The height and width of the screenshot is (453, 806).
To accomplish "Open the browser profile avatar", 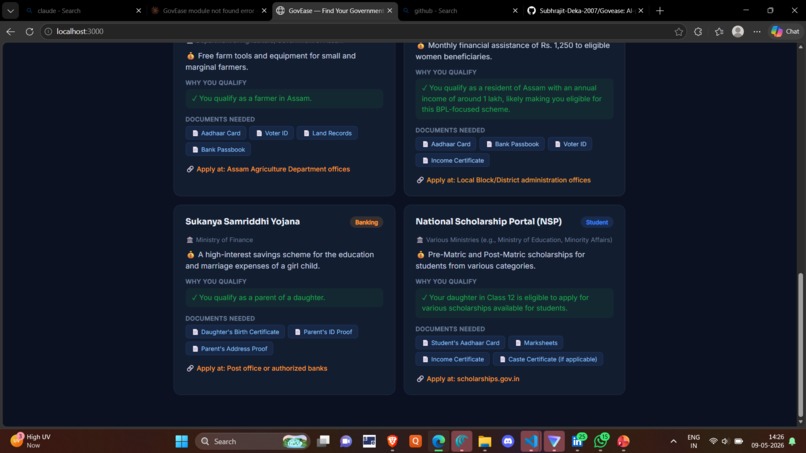I will click(x=738, y=31).
